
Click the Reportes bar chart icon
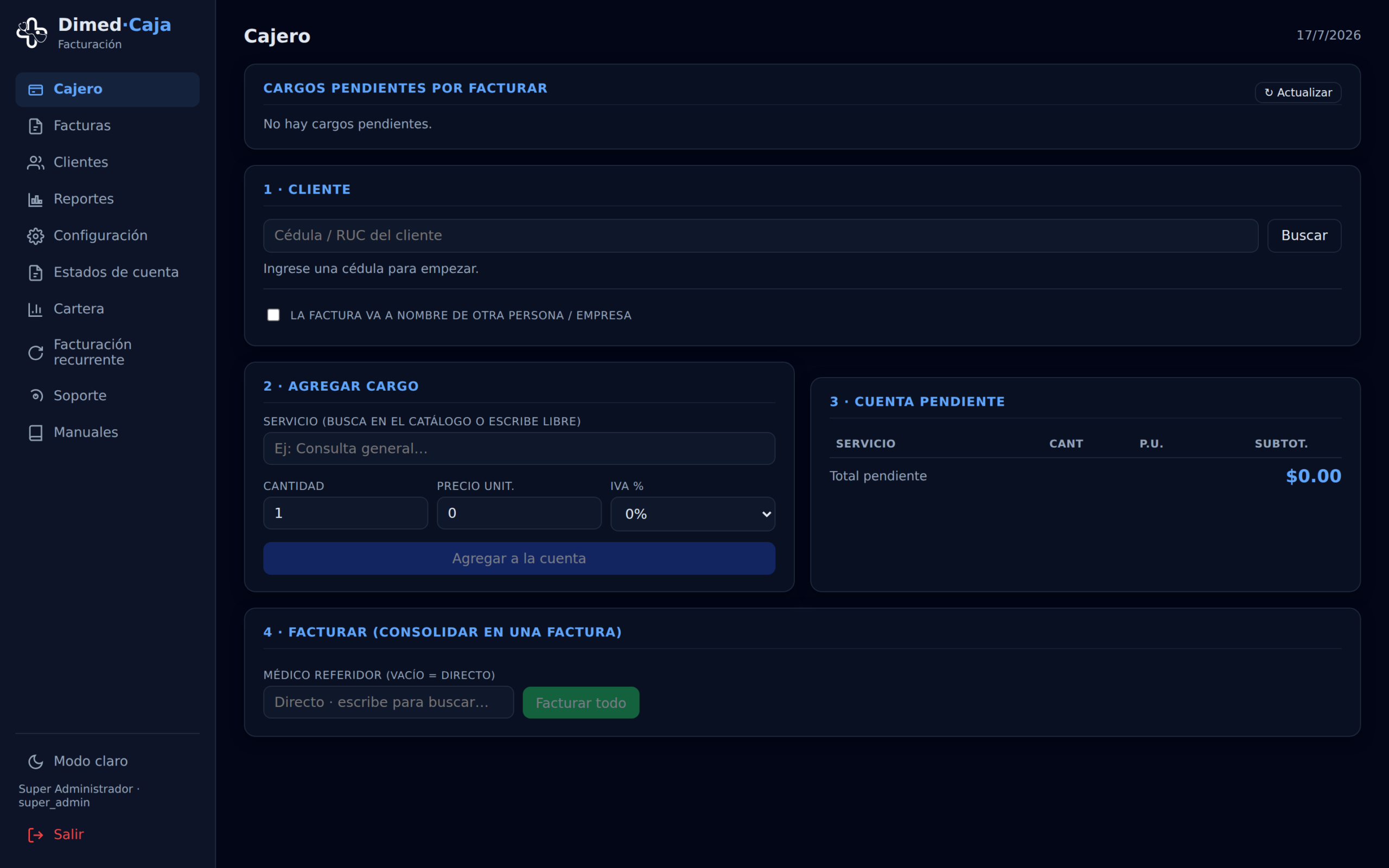[x=36, y=200]
